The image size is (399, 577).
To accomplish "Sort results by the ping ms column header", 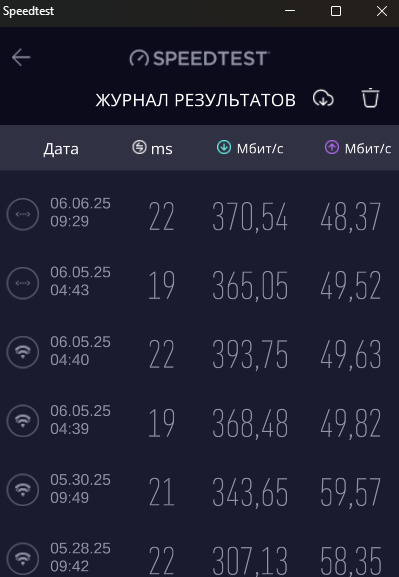I will (152, 148).
